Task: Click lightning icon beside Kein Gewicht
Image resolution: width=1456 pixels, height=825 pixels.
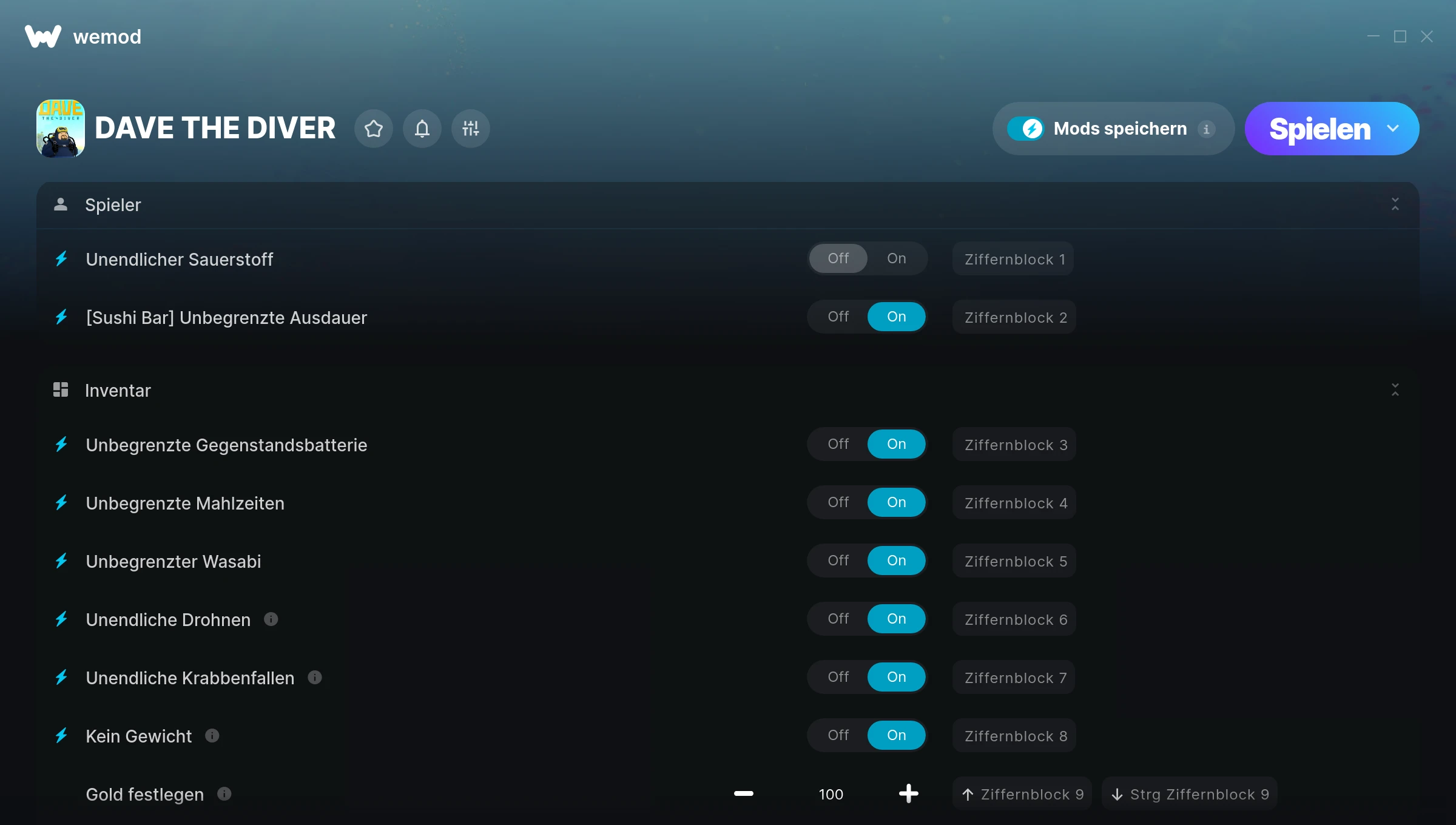Action: [x=61, y=736]
